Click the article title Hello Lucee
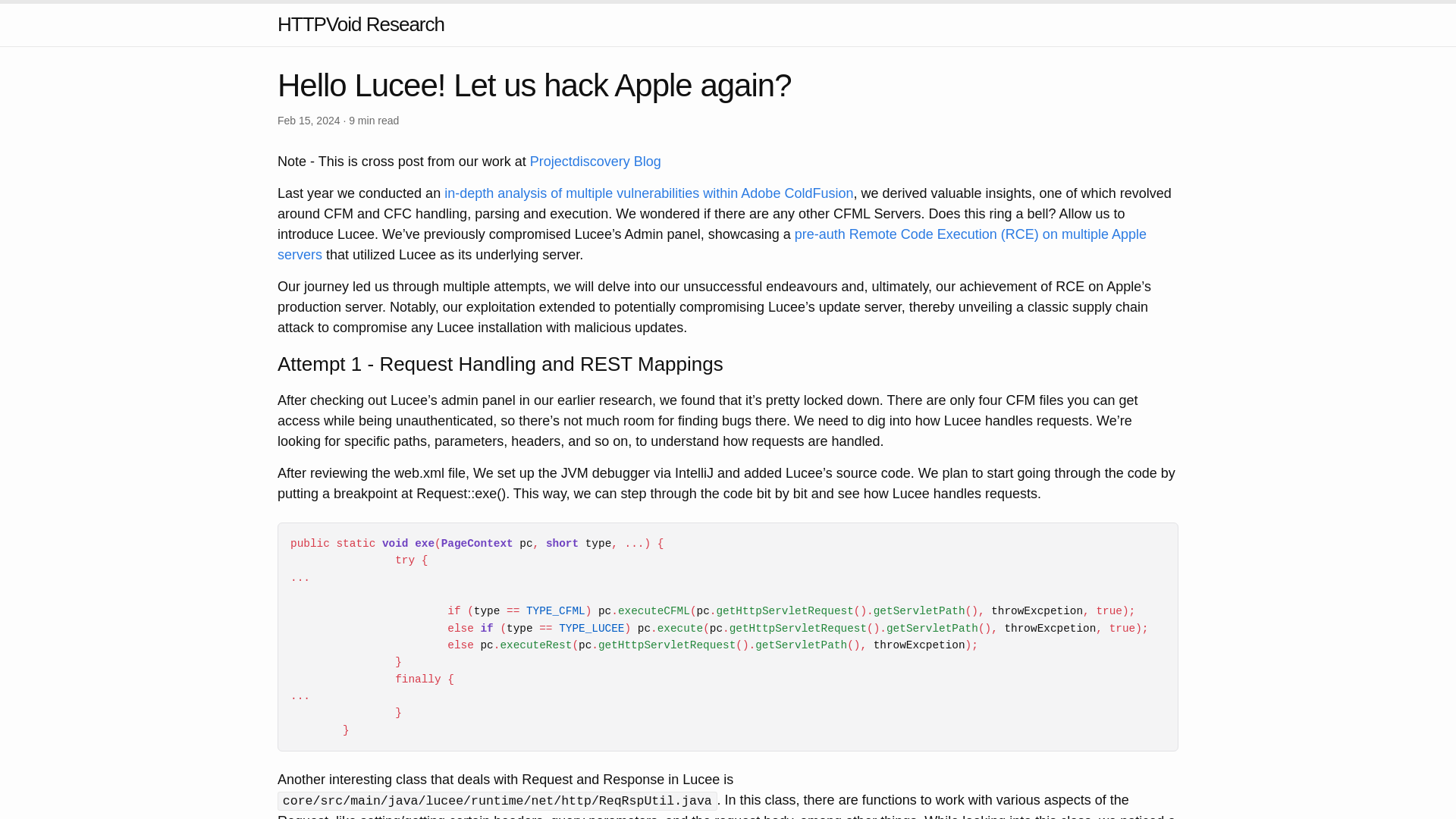The width and height of the screenshot is (1456, 819). tap(534, 86)
